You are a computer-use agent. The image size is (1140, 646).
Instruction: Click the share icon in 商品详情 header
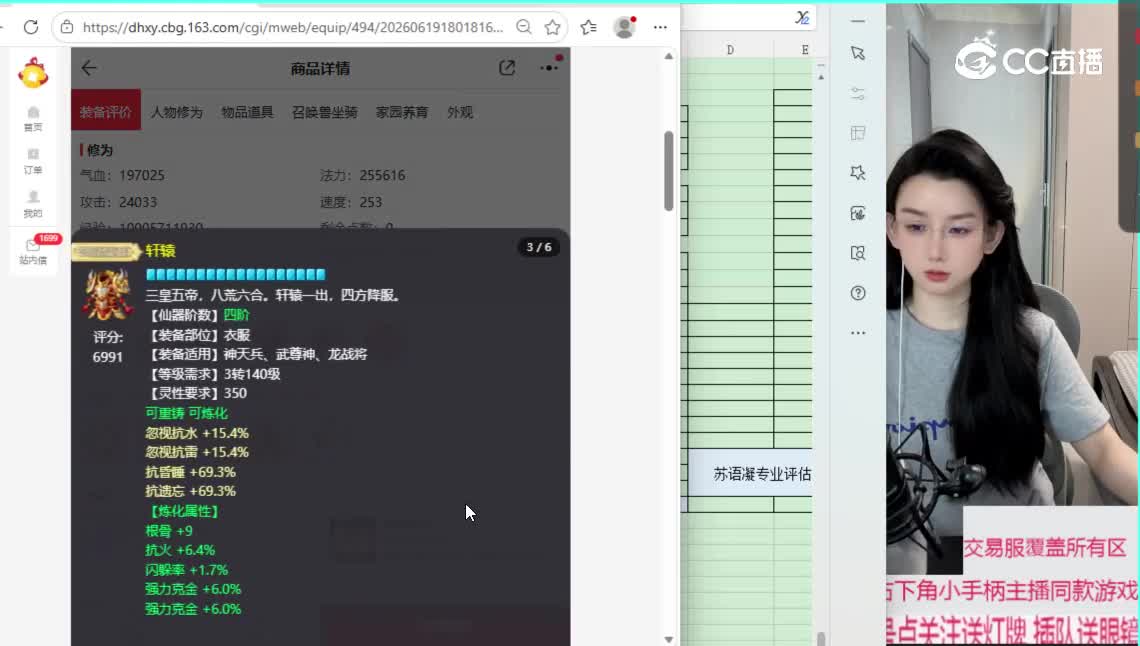507,68
